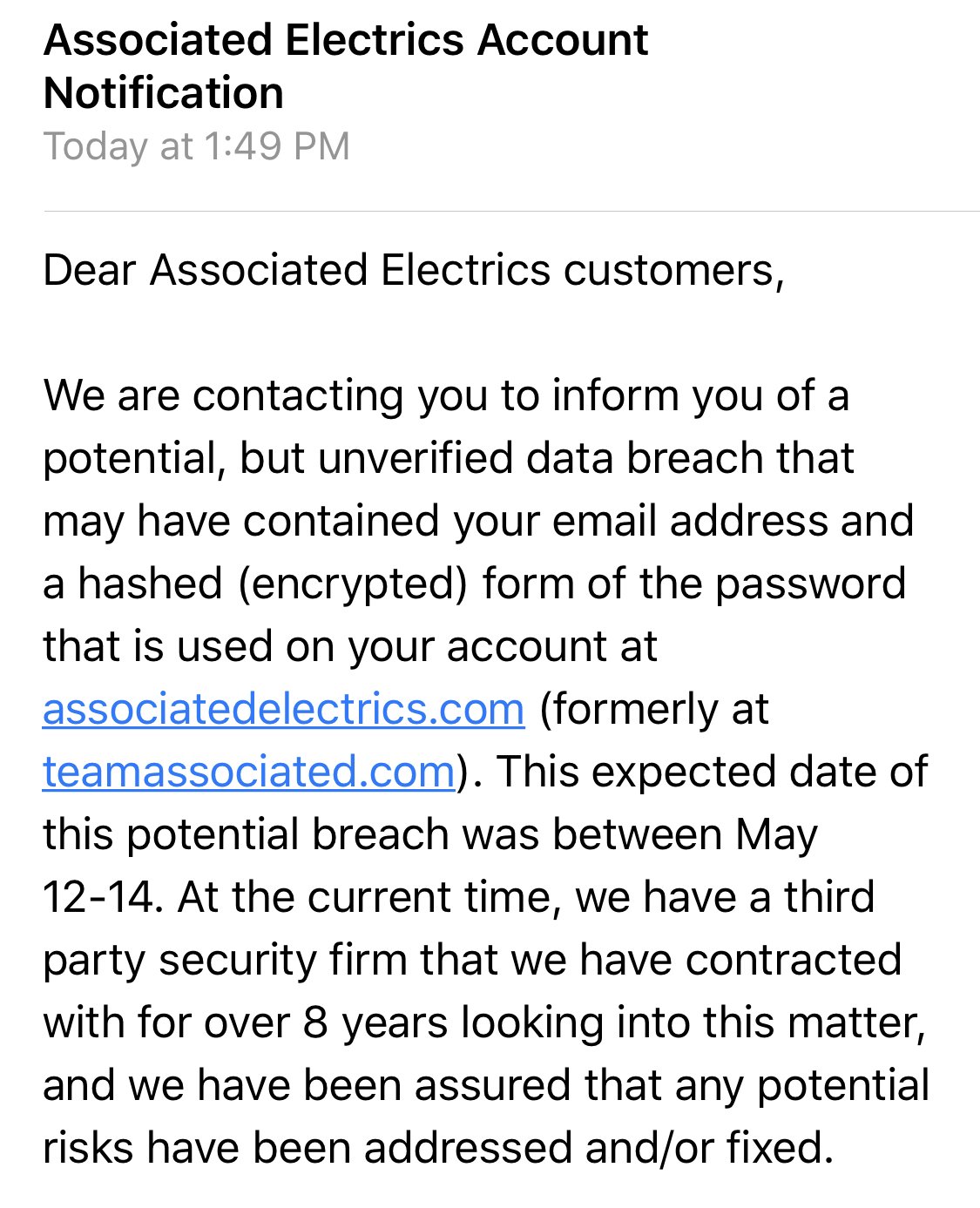The width and height of the screenshot is (980, 1208).
Task: Open the teamassociated.com link
Action: [249, 772]
